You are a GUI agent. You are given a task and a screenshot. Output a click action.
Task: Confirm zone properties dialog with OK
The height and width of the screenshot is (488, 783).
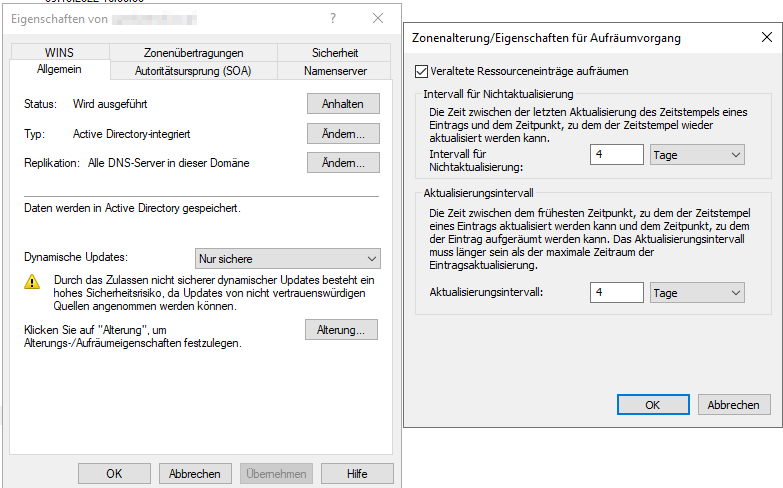(114, 474)
